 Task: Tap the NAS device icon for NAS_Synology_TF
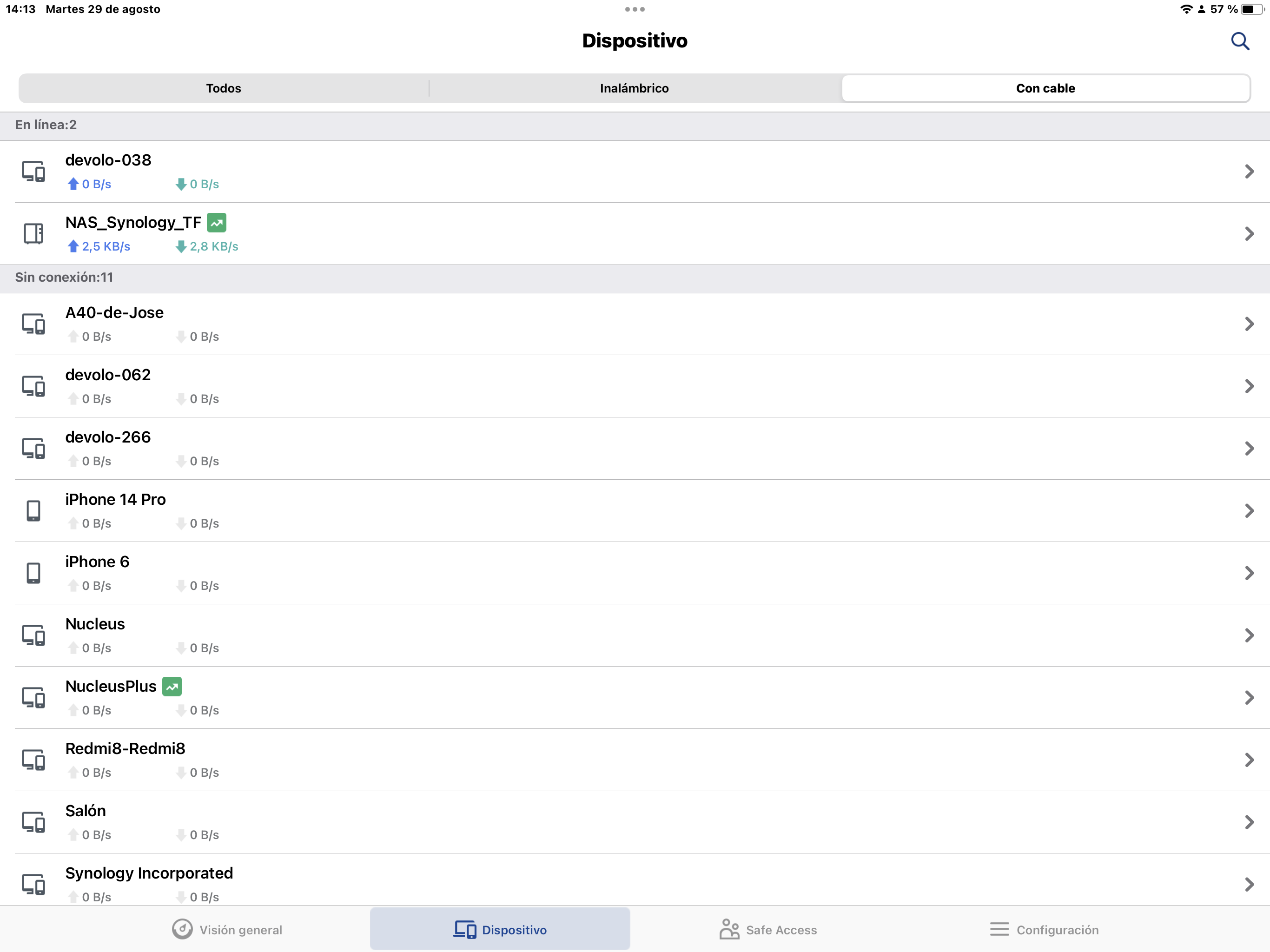(33, 232)
